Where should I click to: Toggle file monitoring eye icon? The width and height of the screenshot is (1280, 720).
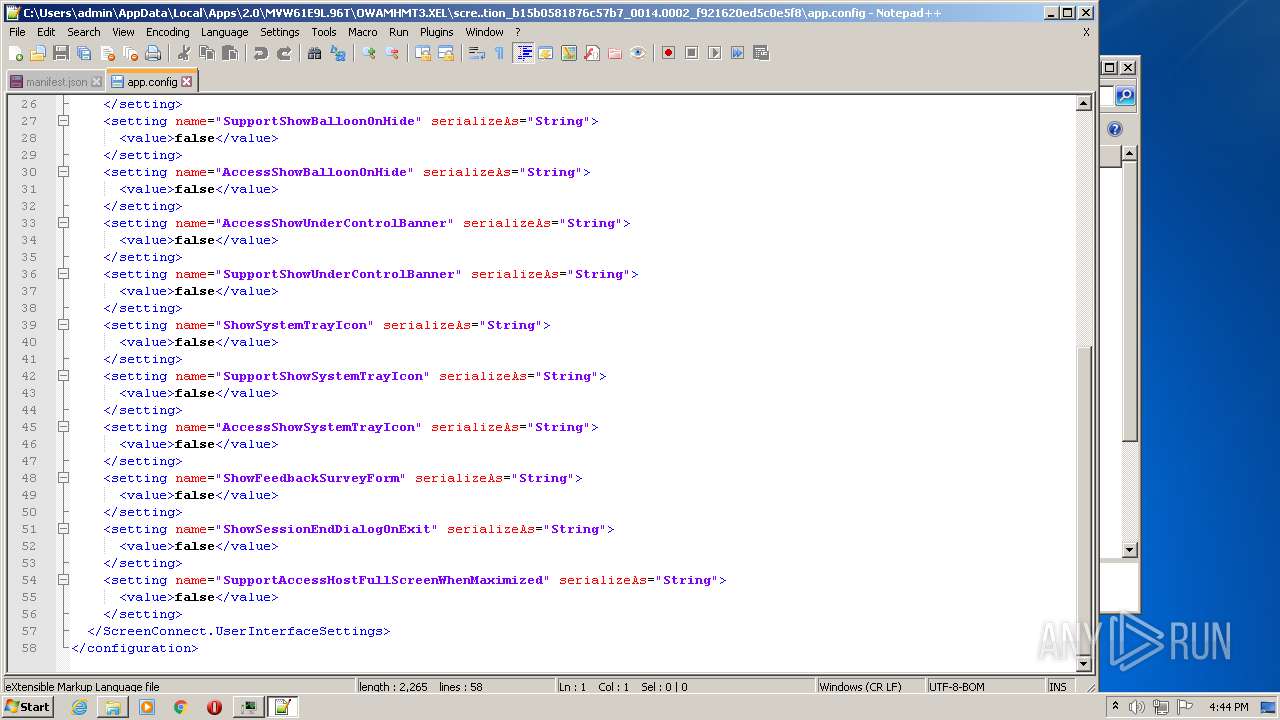click(638, 53)
